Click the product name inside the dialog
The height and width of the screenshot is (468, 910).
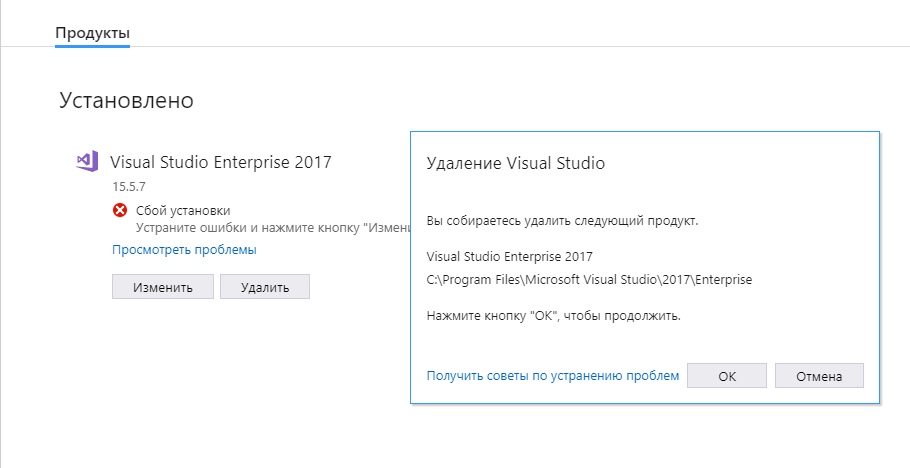tap(509, 256)
